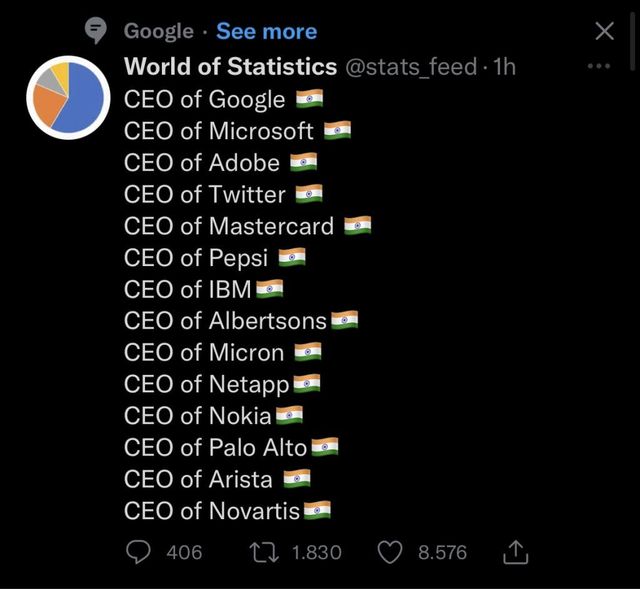Click the @stats_feed handle
This screenshot has height=589, width=640.
[x=408, y=67]
